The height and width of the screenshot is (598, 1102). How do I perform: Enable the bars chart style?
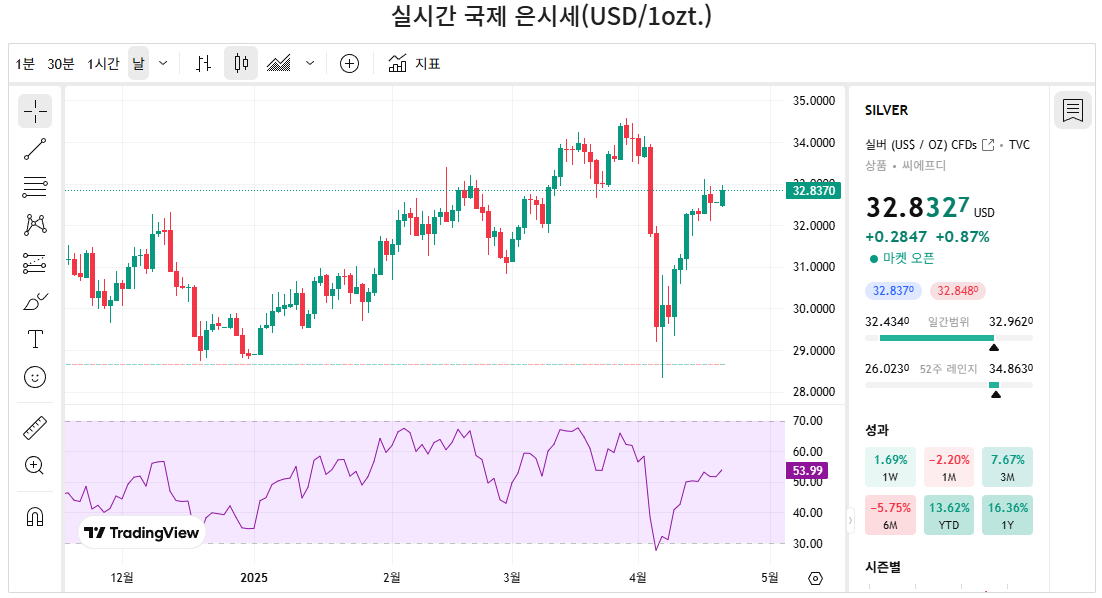203,62
